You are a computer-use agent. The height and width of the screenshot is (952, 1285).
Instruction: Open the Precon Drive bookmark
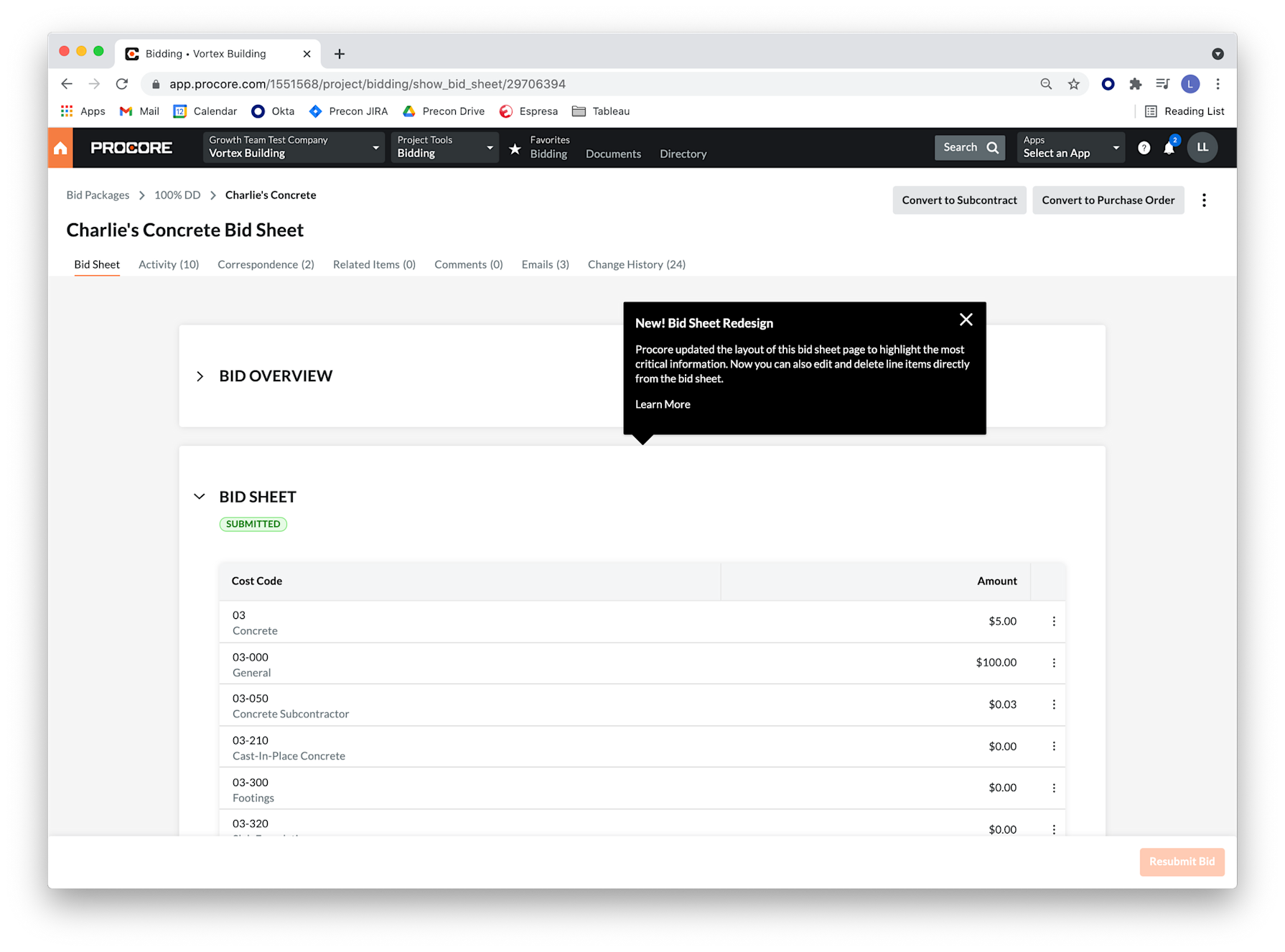444,111
